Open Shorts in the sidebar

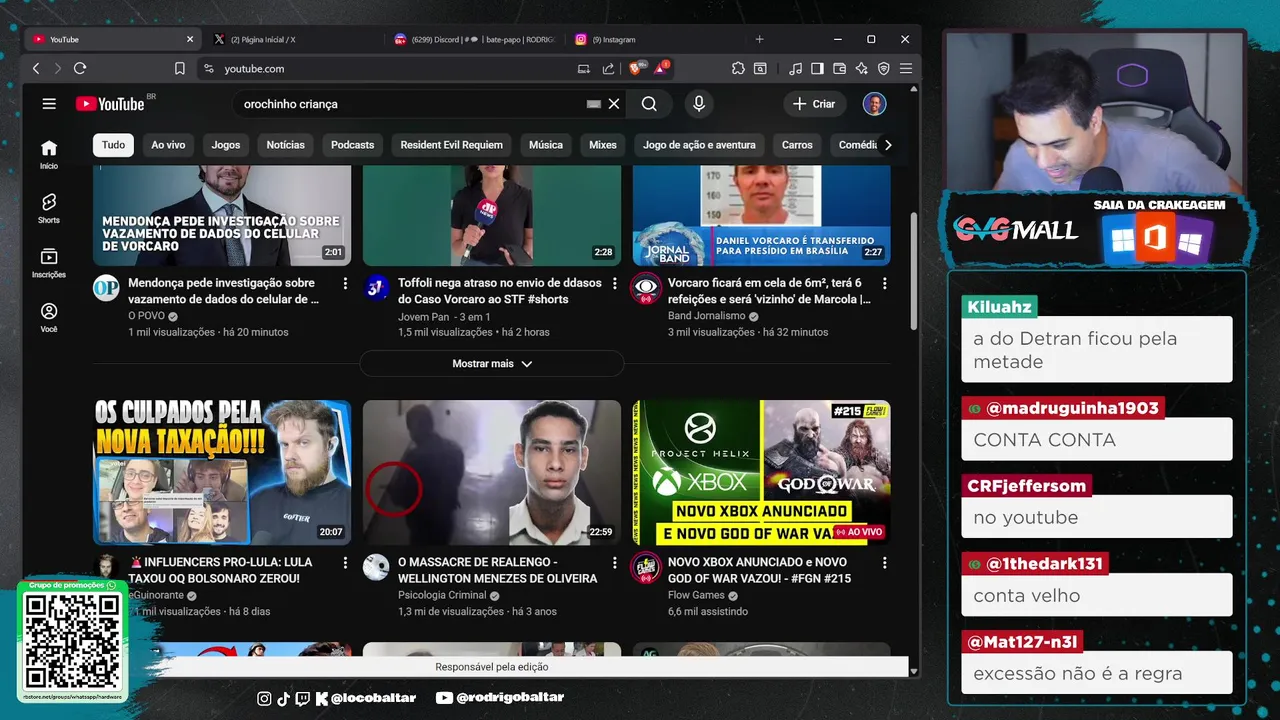(49, 208)
